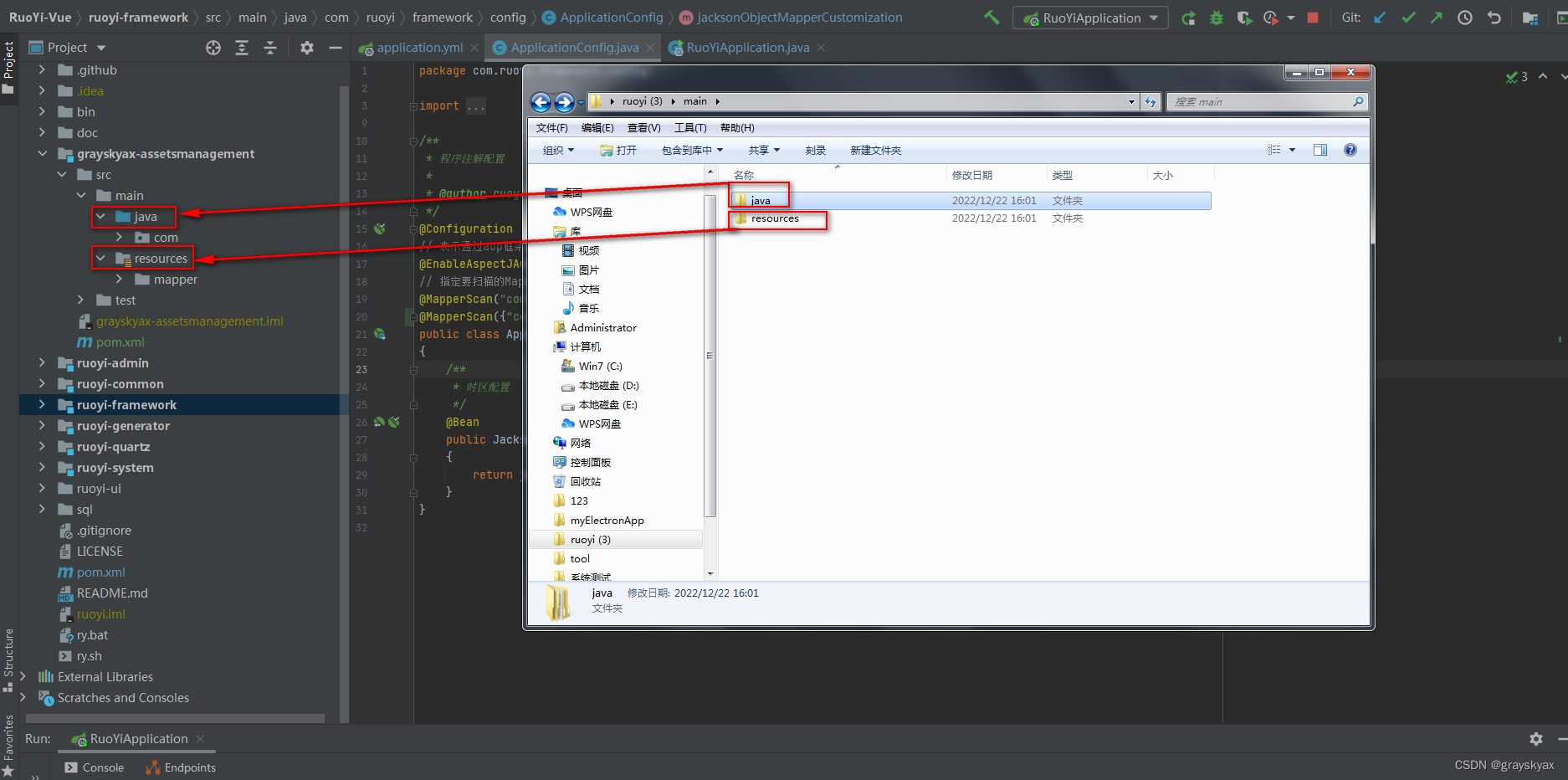Click Explorer 打开 button

click(618, 151)
